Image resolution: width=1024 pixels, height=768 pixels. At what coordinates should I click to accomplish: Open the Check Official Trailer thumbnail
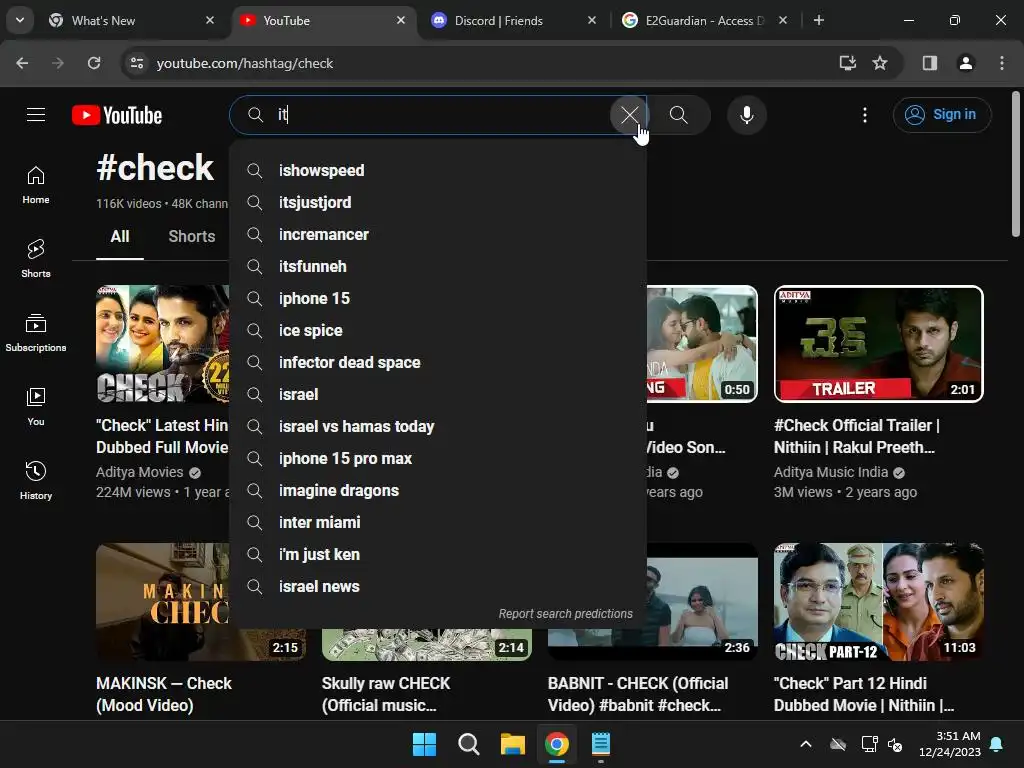[x=878, y=344]
